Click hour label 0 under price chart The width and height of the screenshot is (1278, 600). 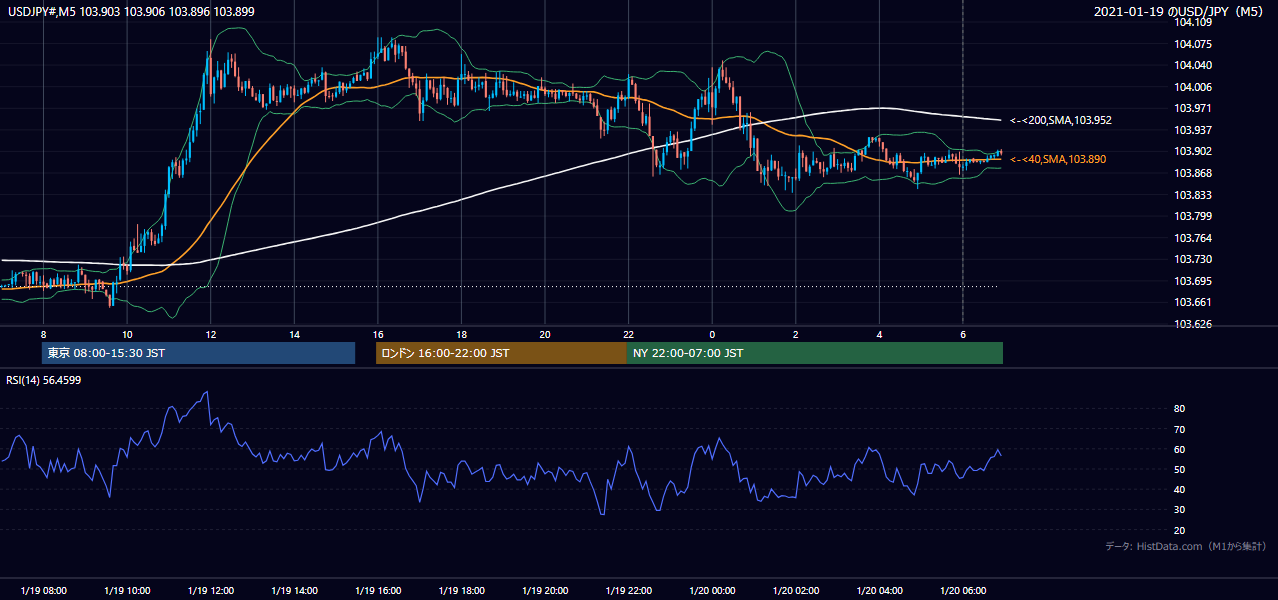712,334
